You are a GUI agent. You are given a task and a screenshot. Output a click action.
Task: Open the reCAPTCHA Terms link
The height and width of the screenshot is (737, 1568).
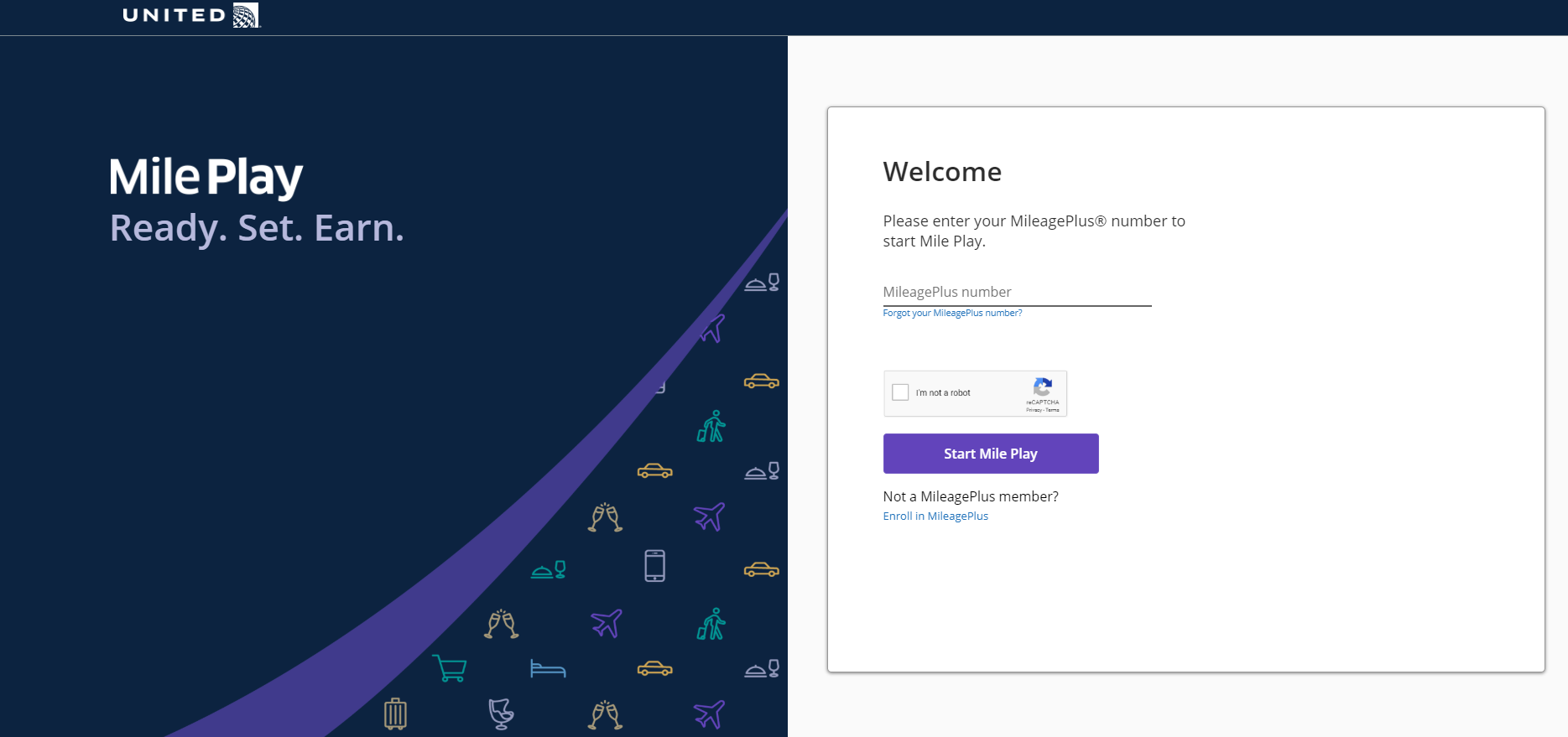(x=1052, y=410)
